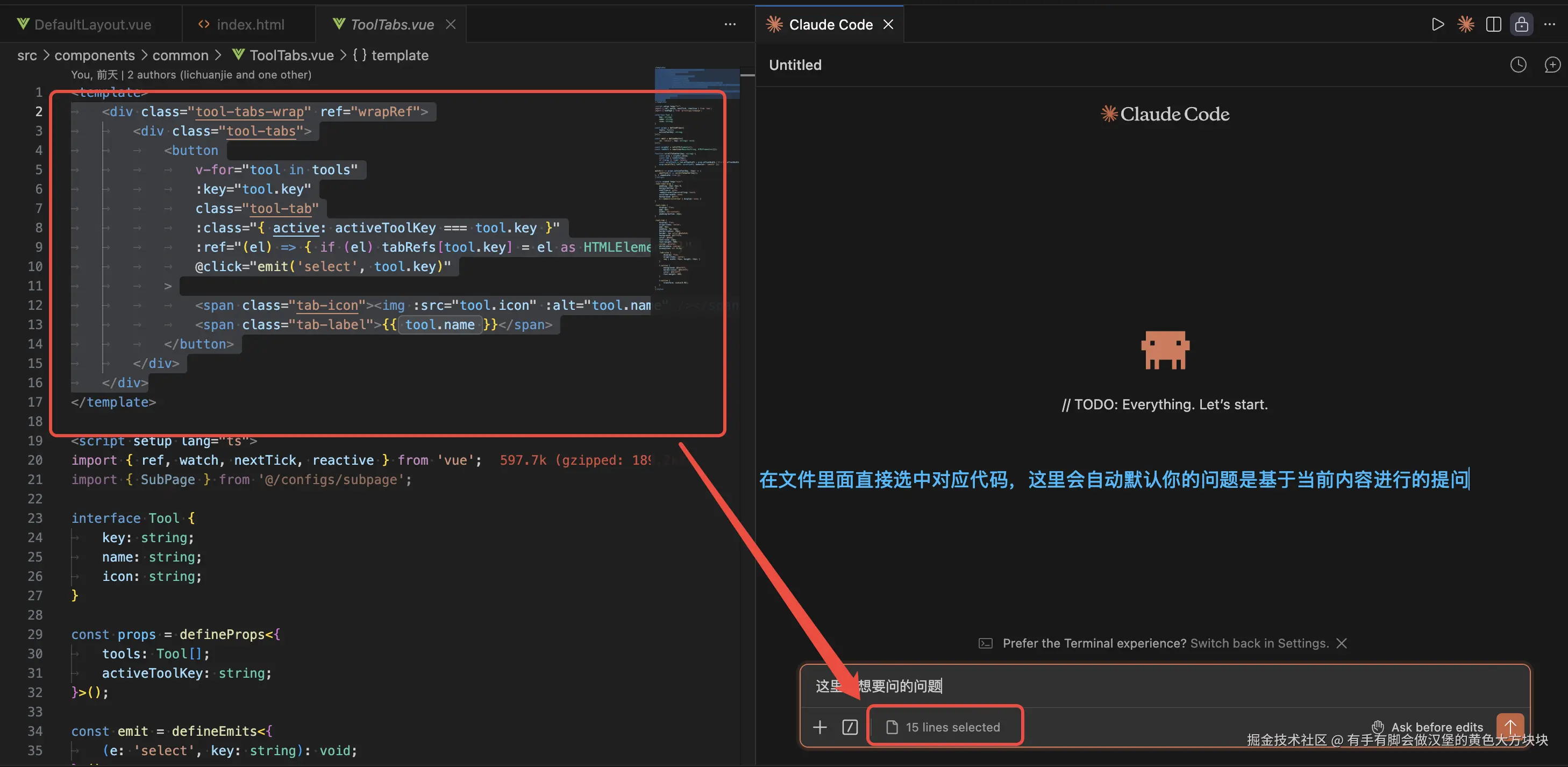Activate the Claude Code panel tab
This screenshot has width=1568, height=767.
pyautogui.click(x=830, y=24)
